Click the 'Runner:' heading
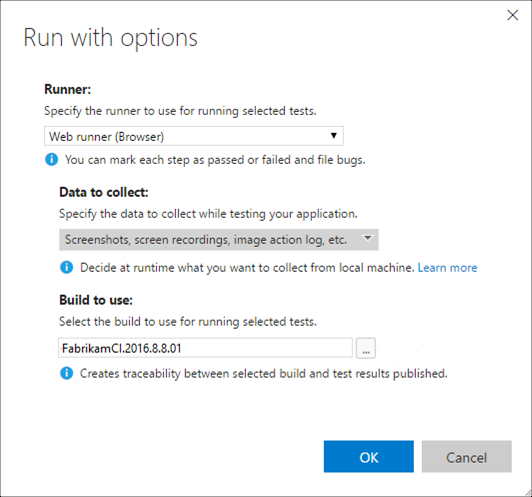 coord(68,90)
